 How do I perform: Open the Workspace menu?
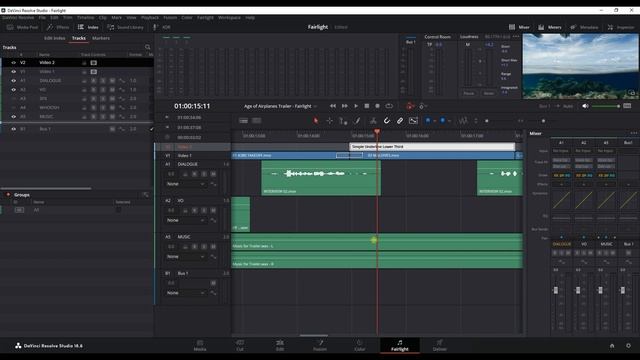[x=229, y=18]
